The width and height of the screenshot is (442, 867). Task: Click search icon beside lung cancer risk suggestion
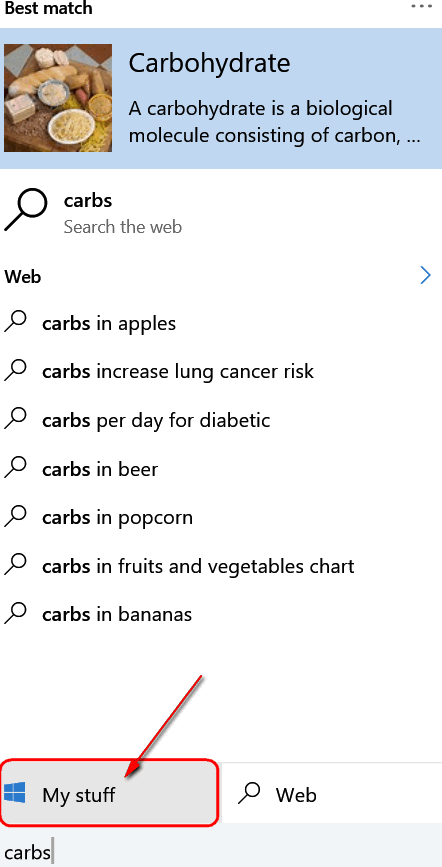tap(15, 370)
